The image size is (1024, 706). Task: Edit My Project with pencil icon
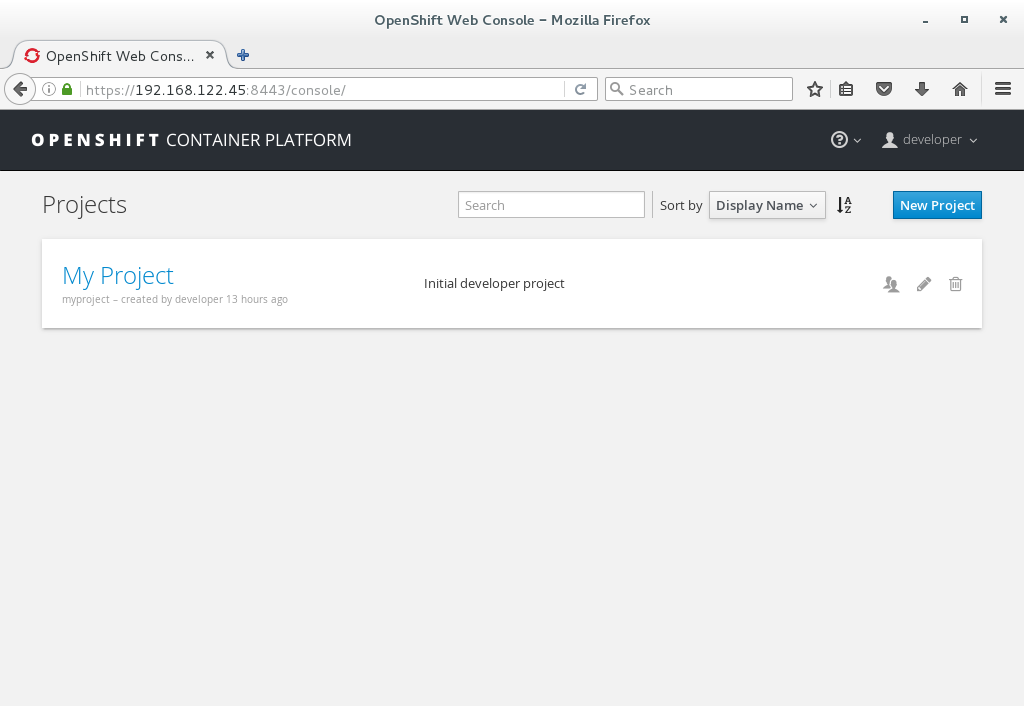(x=924, y=284)
